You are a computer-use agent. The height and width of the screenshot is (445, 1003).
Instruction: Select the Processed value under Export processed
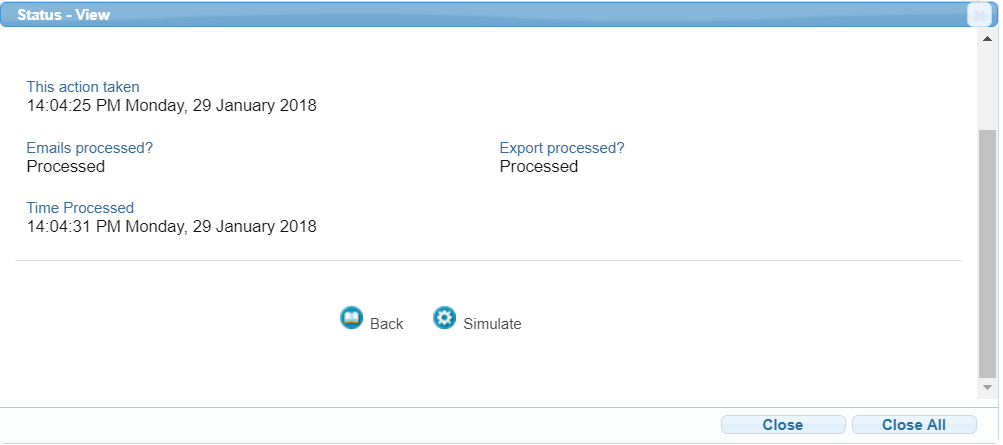point(539,166)
